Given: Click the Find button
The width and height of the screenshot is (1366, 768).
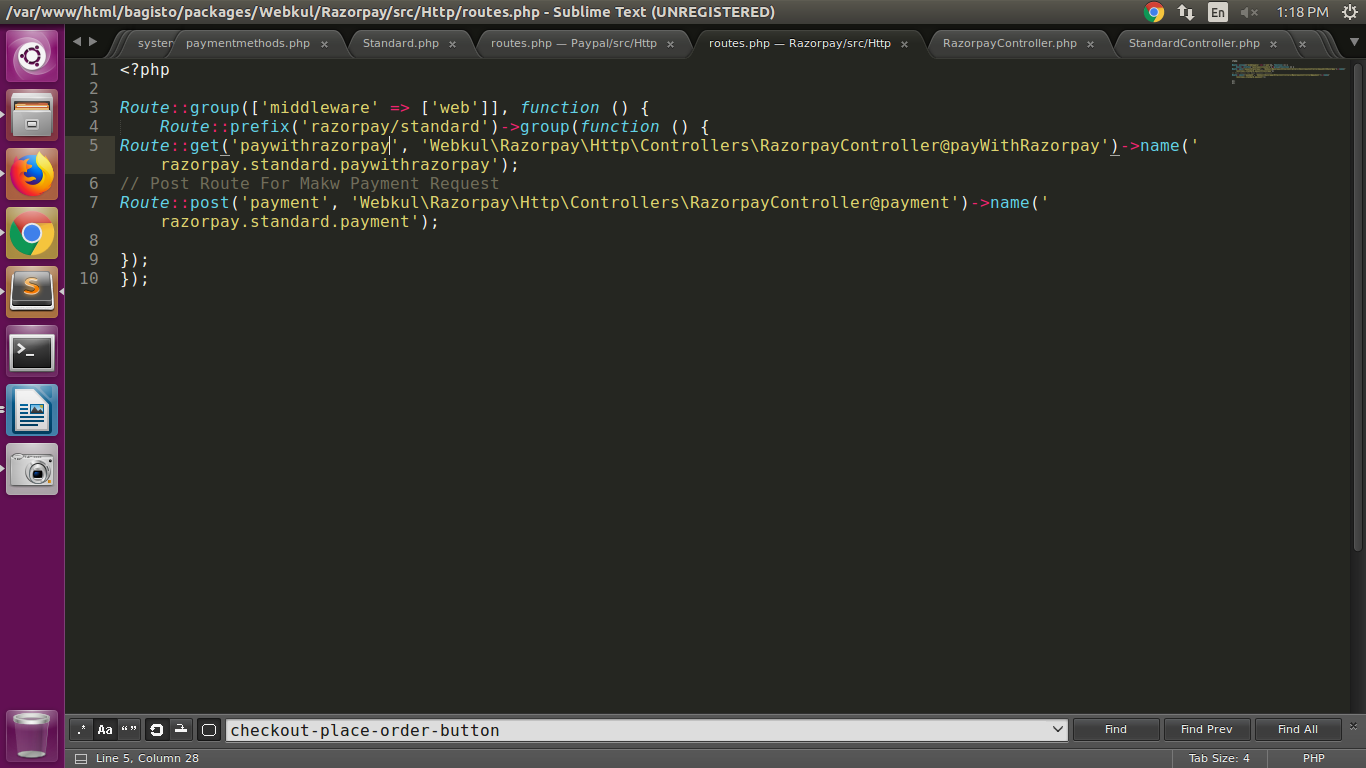Looking at the screenshot, I should pyautogui.click(x=1116, y=730).
